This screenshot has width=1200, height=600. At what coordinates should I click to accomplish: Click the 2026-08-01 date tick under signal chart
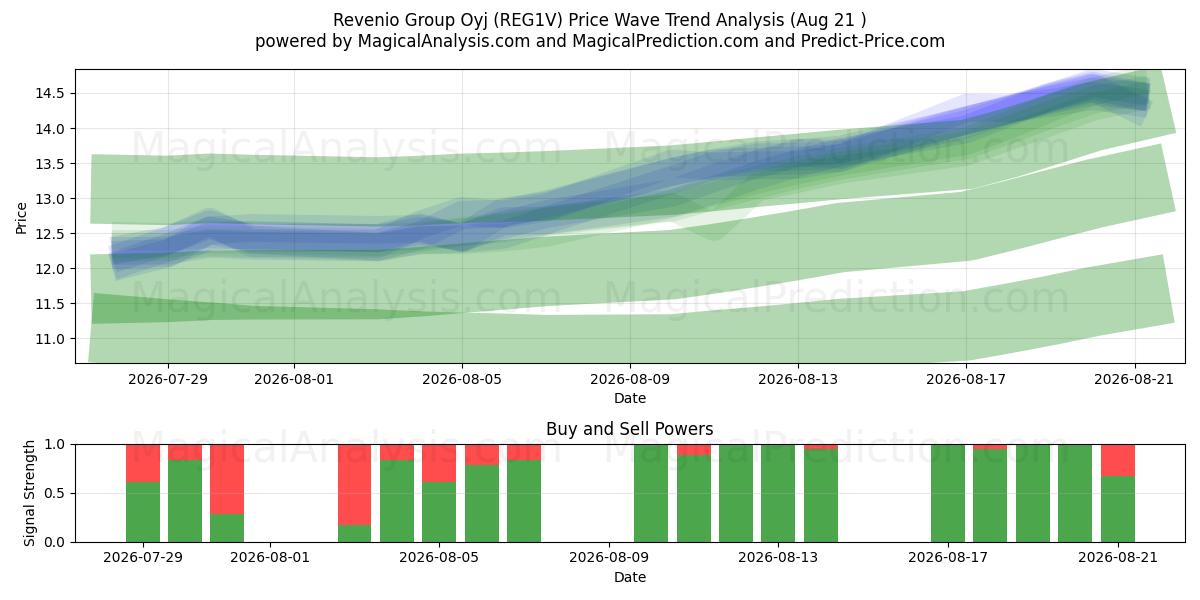270,557
